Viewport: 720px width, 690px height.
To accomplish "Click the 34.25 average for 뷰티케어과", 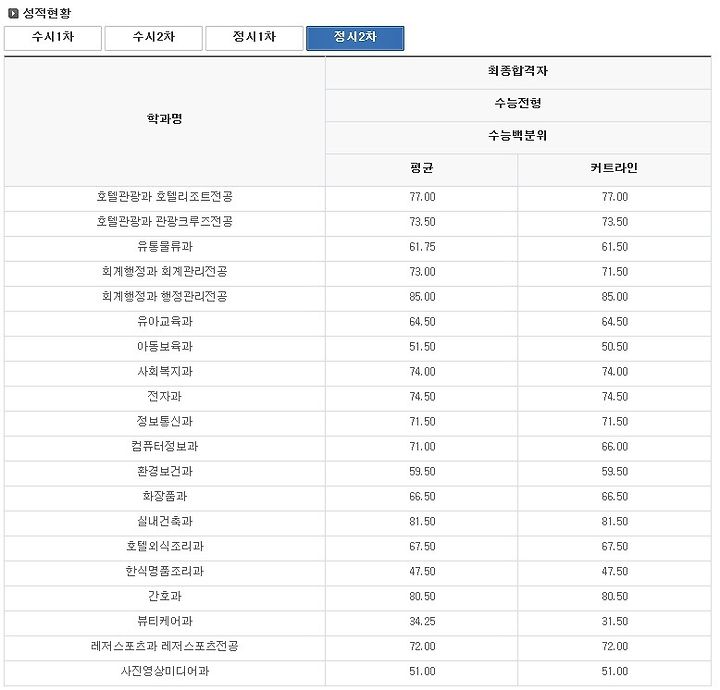I will click(x=422, y=622).
